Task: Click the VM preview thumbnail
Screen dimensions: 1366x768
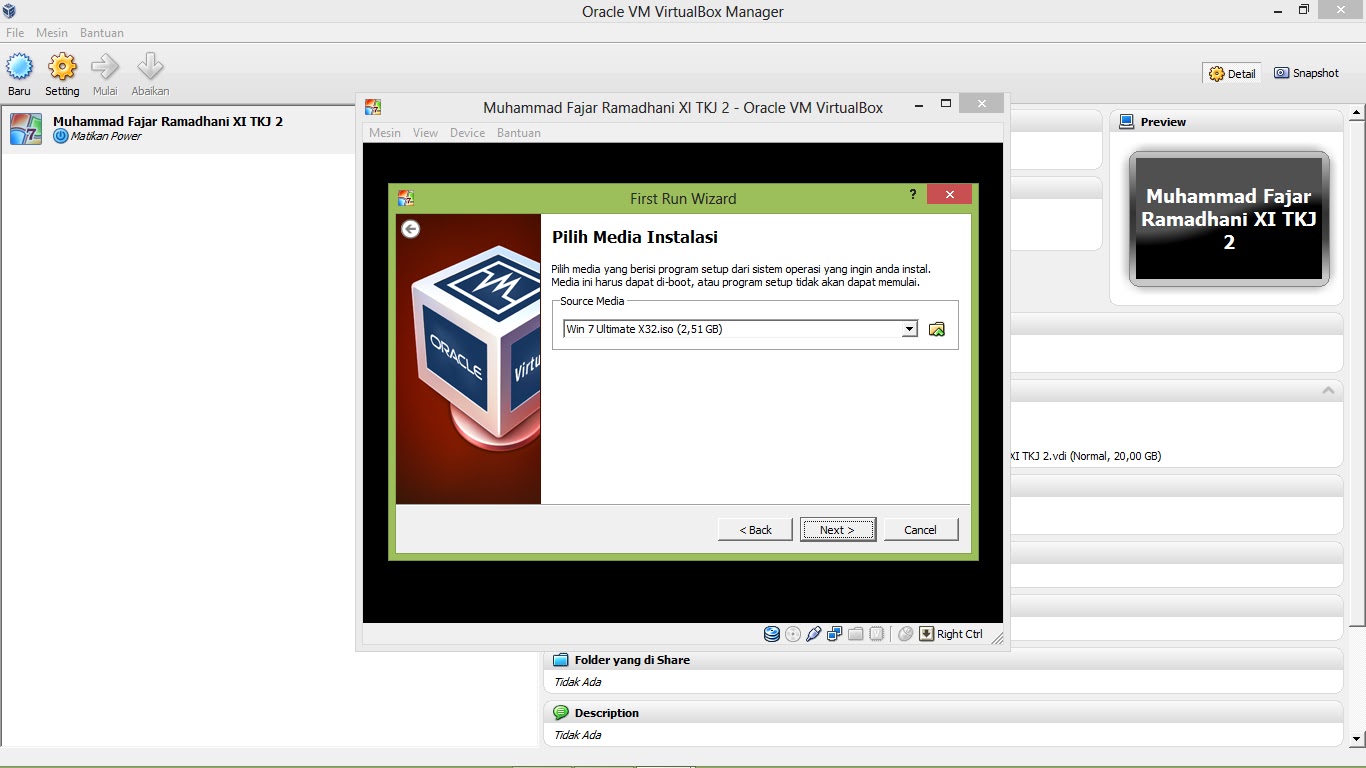Action: [x=1229, y=219]
